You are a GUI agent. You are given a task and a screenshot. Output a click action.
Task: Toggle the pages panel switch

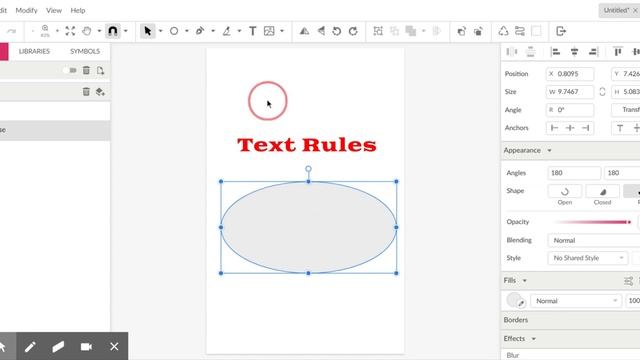click(x=70, y=70)
